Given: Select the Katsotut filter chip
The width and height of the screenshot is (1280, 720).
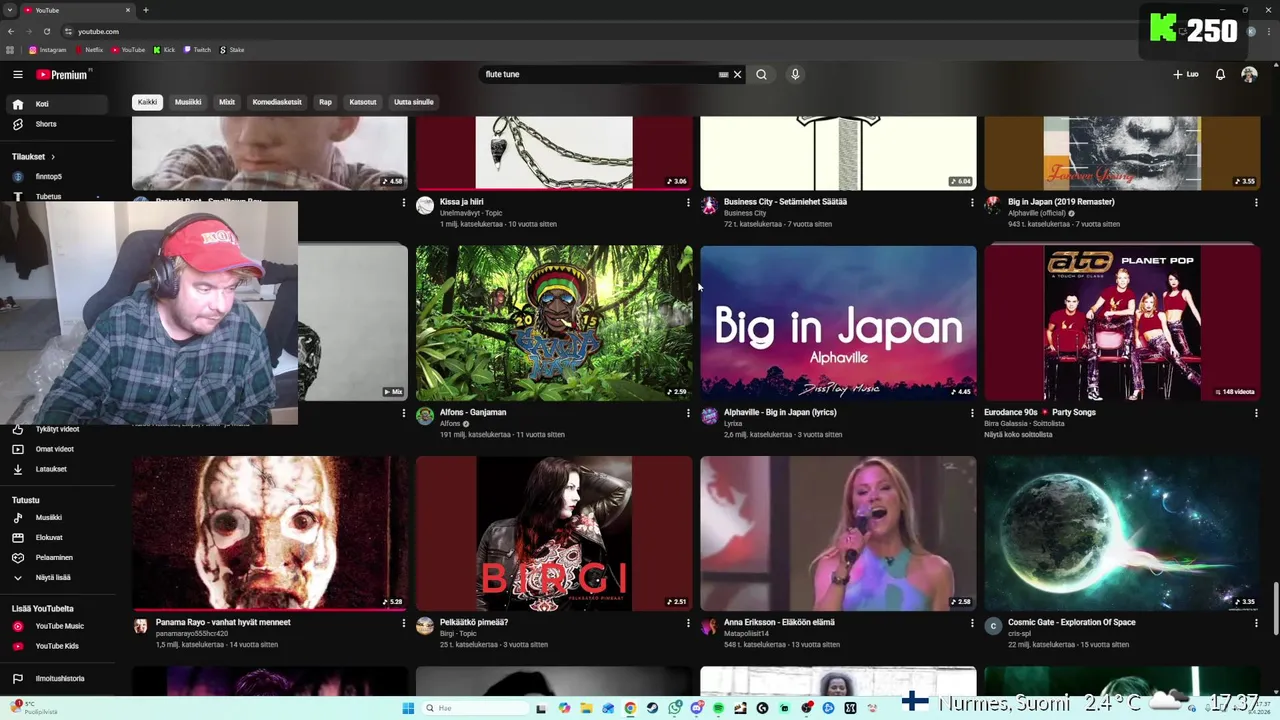Looking at the screenshot, I should [x=363, y=102].
